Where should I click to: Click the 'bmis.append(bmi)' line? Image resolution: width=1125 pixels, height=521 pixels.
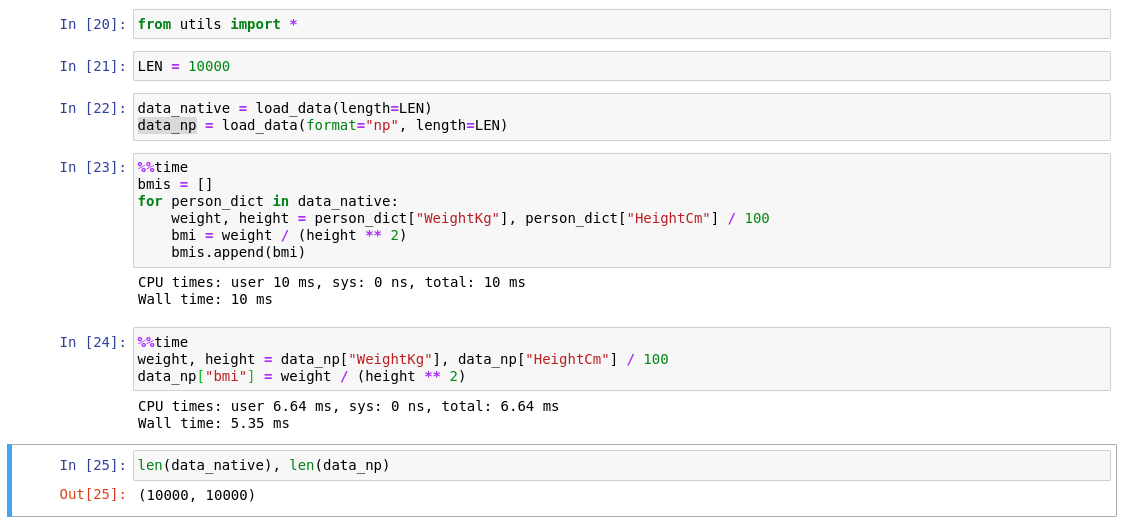click(238, 252)
